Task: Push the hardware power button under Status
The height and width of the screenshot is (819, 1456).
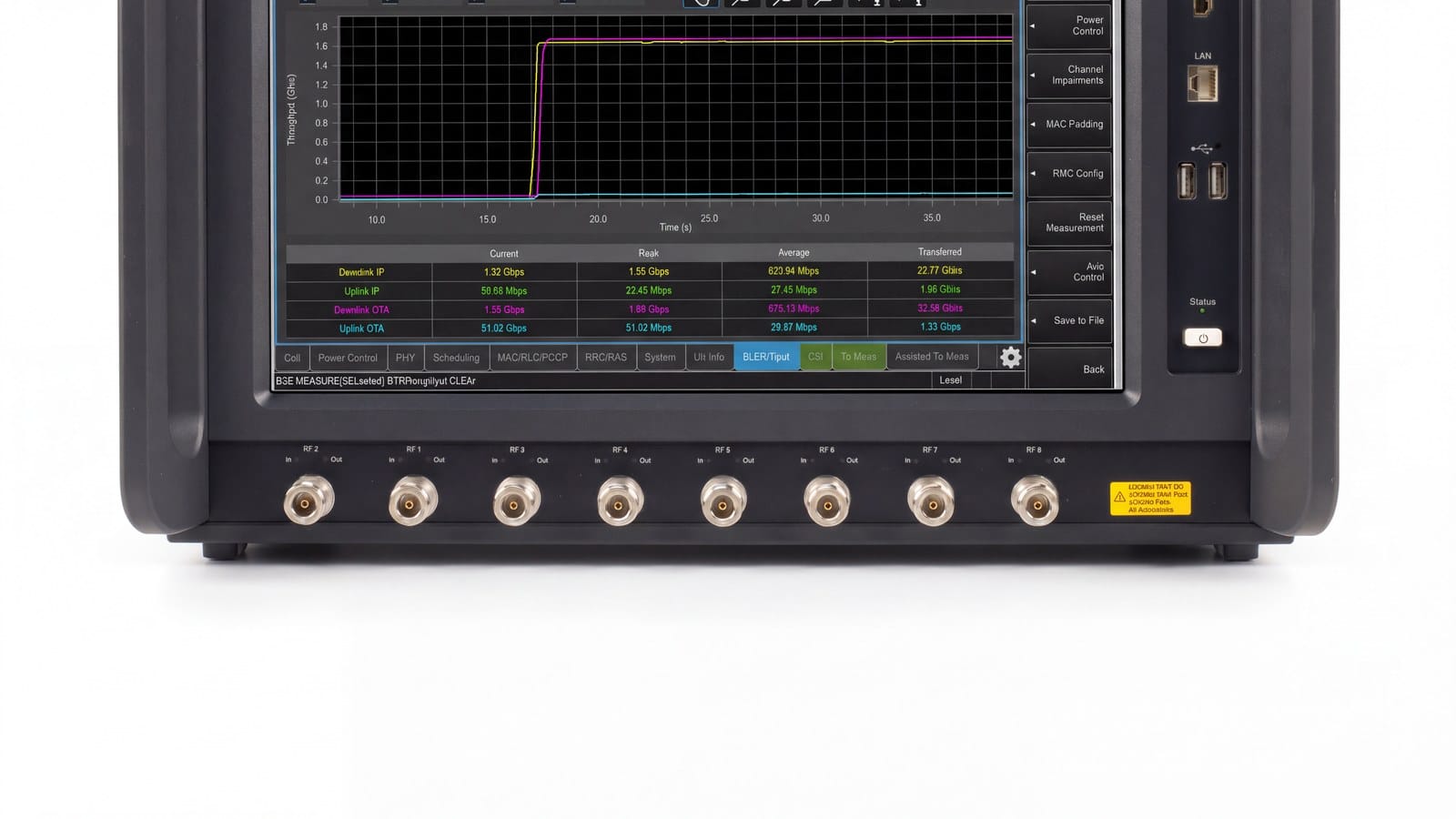Action: pyautogui.click(x=1202, y=338)
